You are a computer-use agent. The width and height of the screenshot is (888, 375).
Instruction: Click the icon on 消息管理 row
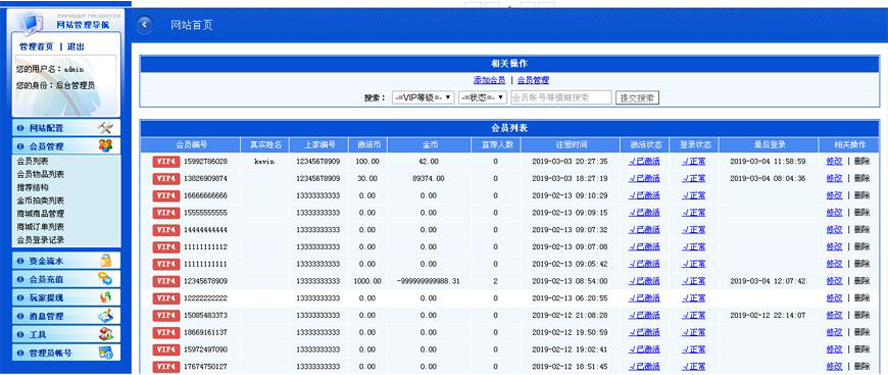point(106,316)
